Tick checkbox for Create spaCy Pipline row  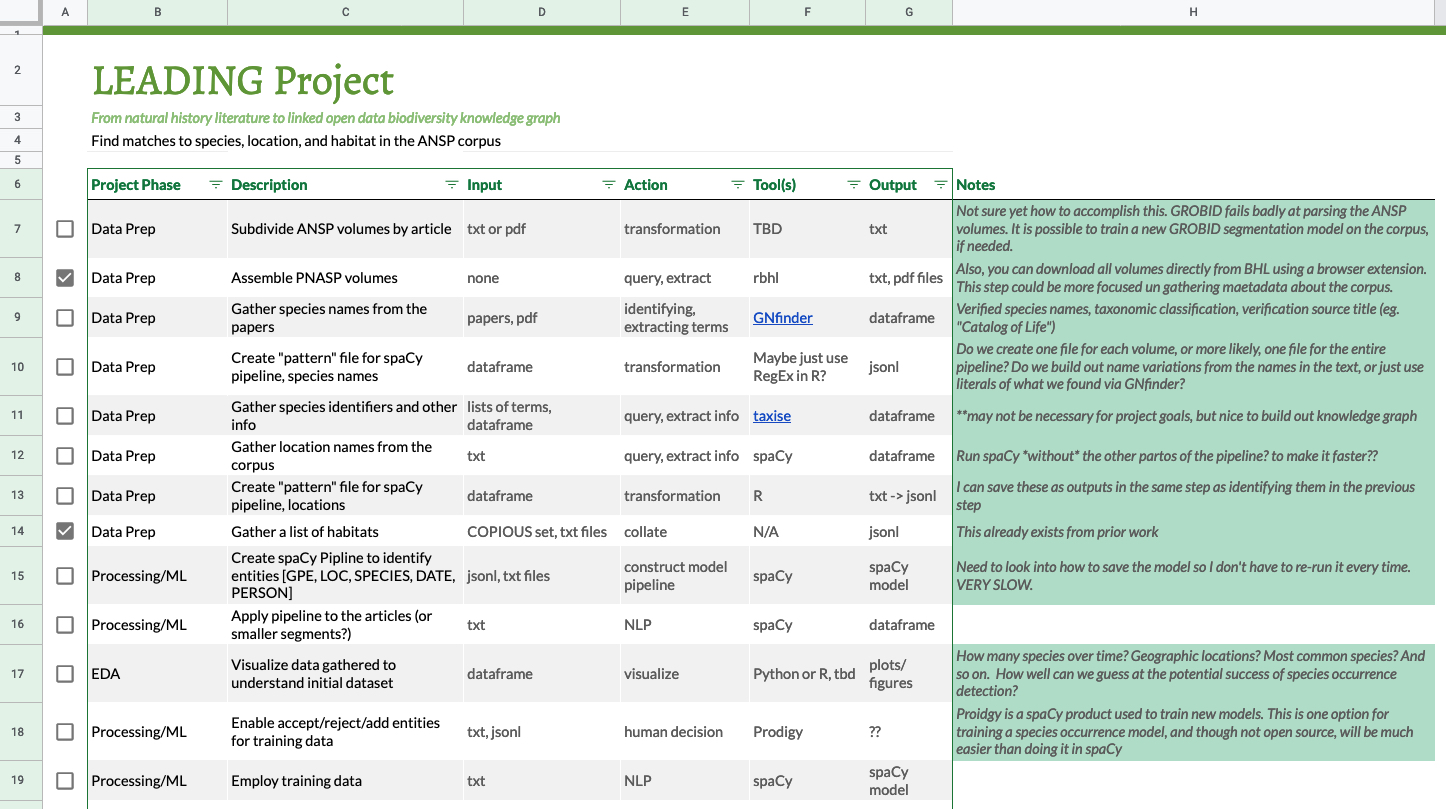pyautogui.click(x=65, y=576)
